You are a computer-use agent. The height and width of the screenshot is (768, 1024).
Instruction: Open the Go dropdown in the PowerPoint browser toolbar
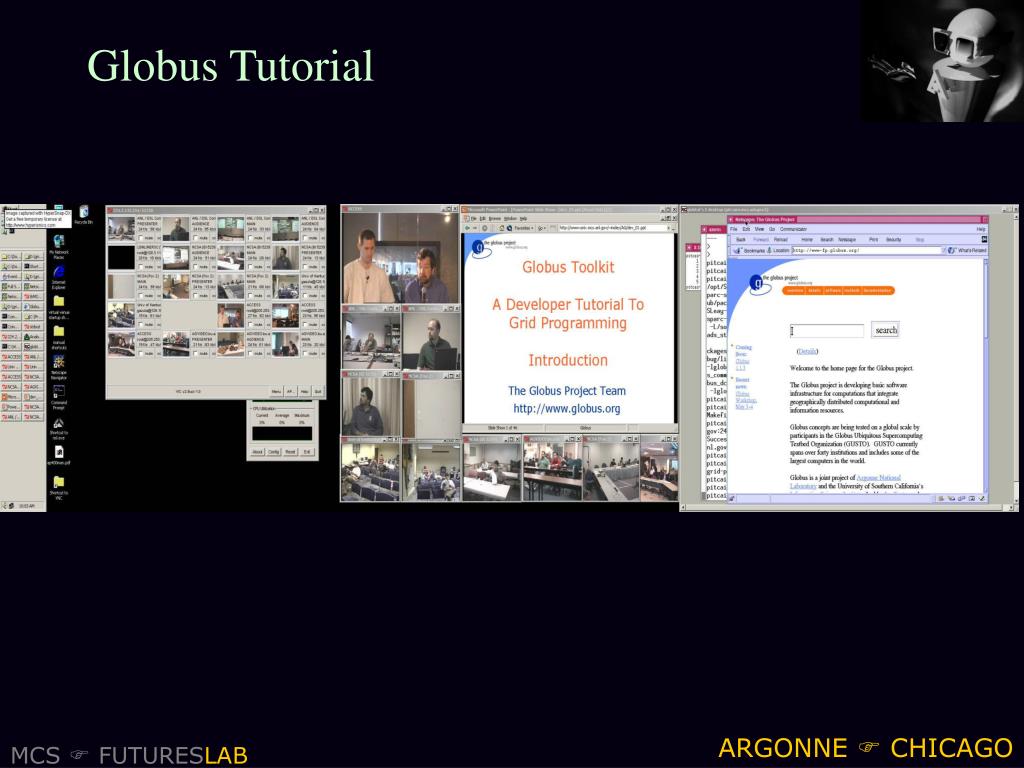[x=542, y=228]
